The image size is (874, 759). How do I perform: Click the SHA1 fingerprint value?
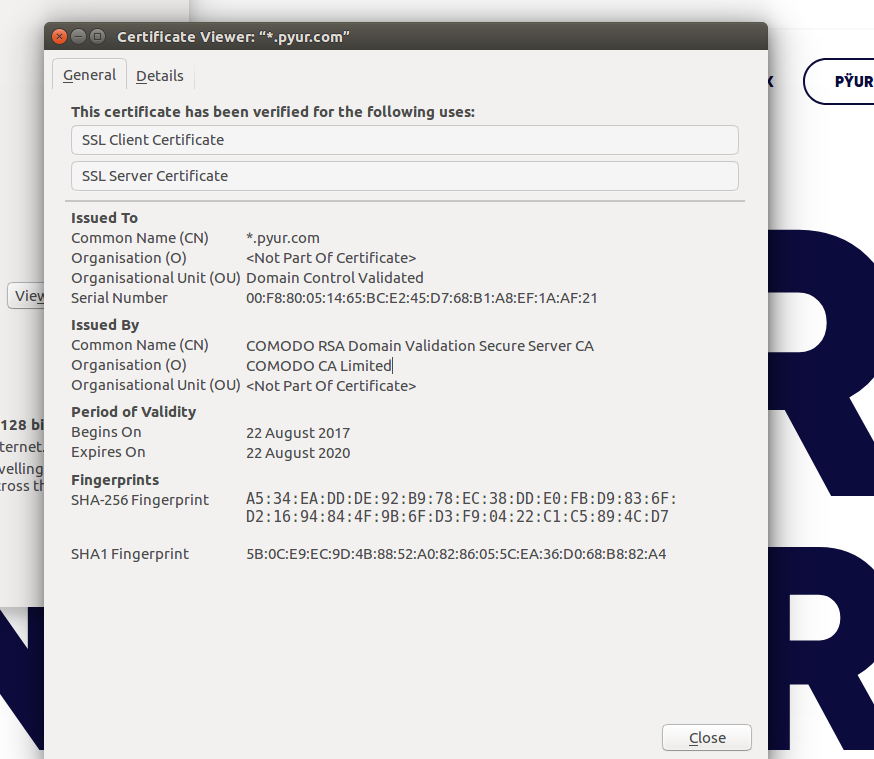click(x=455, y=554)
